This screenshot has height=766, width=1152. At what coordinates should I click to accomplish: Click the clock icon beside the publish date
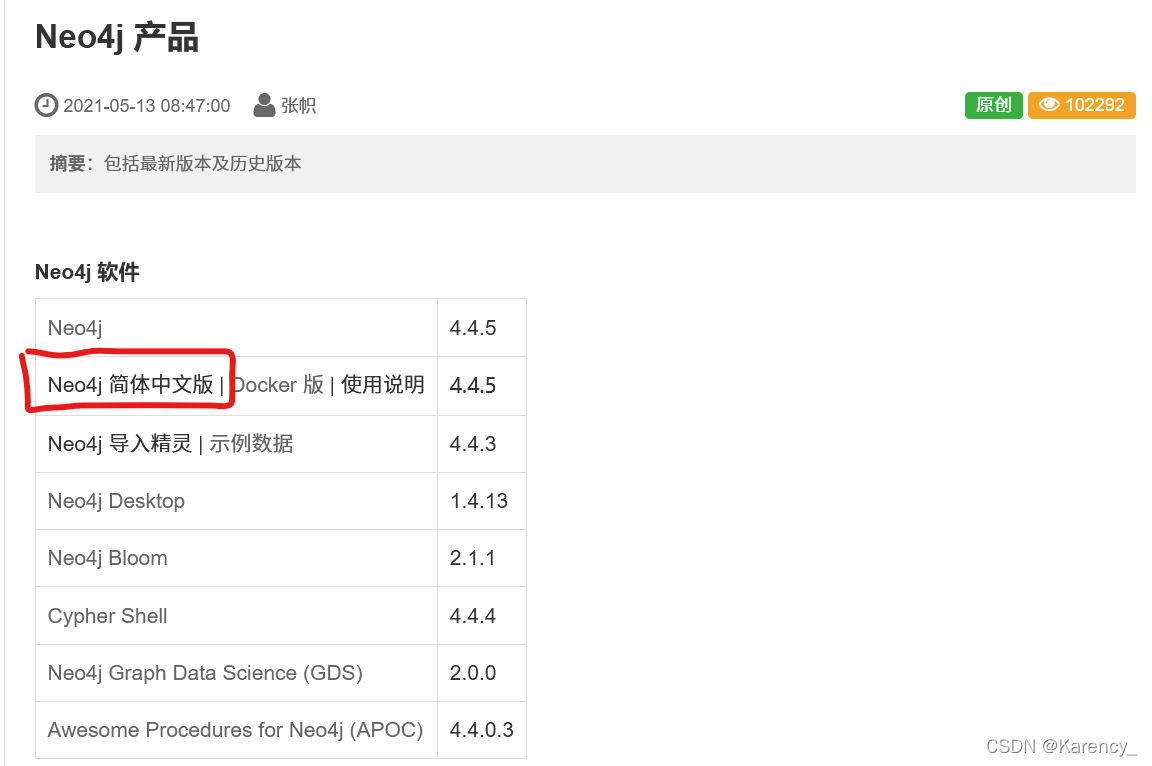(x=46, y=105)
